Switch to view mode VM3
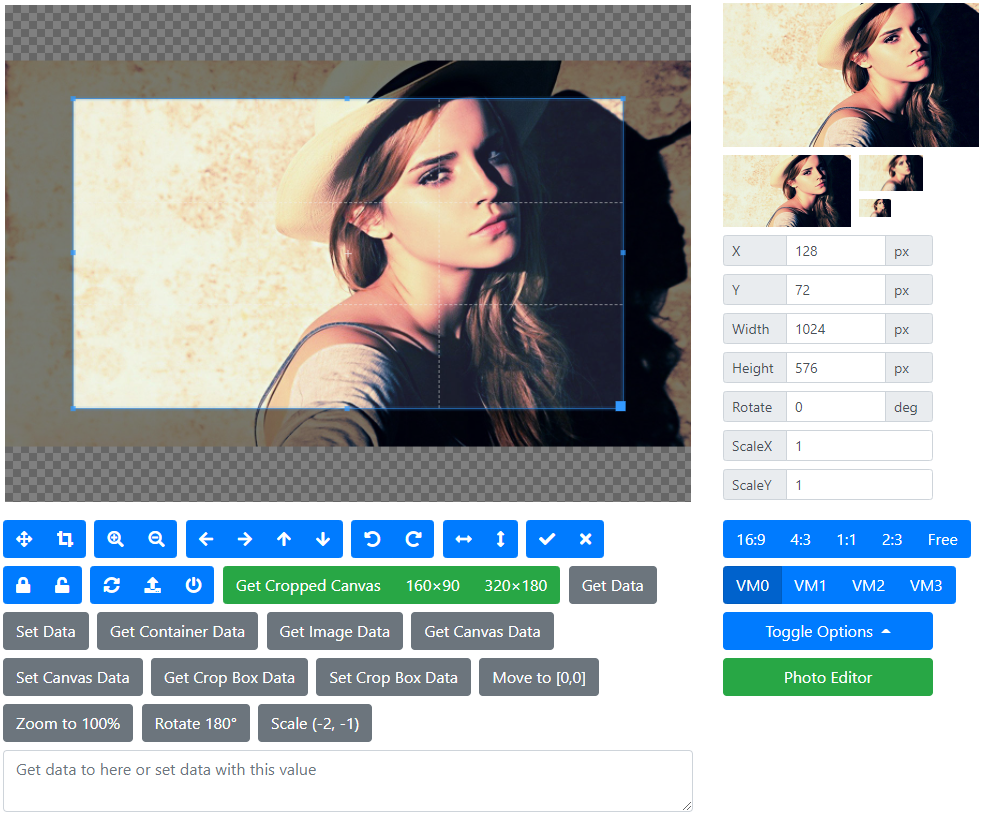Image resolution: width=982 pixels, height=817 pixels. click(926, 585)
